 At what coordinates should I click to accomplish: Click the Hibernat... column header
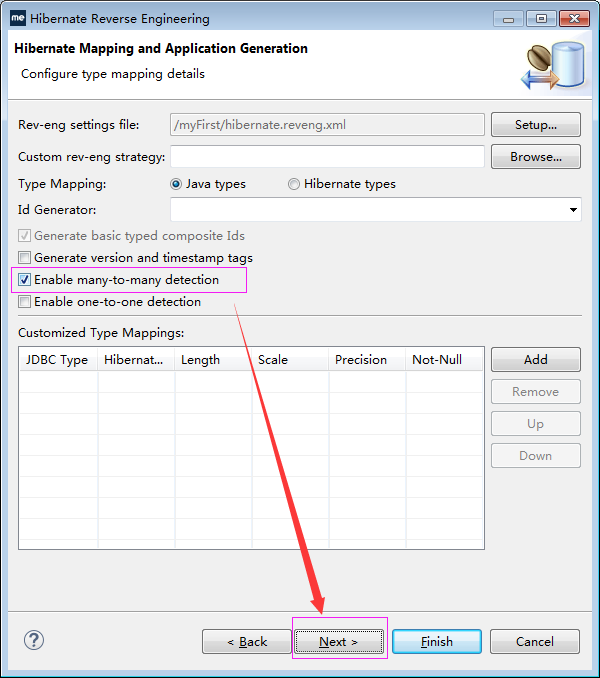click(x=136, y=359)
